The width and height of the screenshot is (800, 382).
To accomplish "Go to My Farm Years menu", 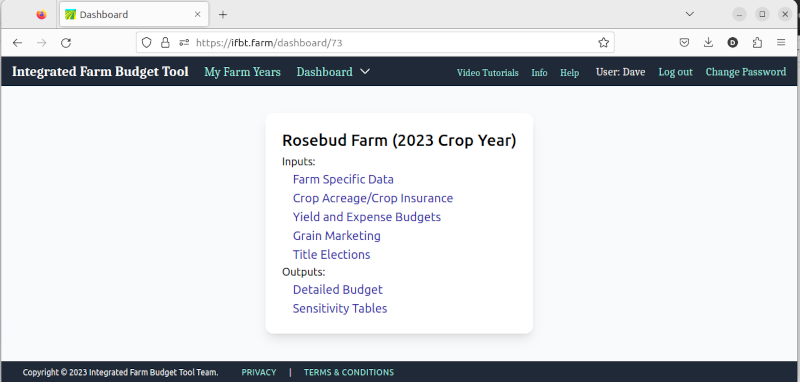I will click(242, 72).
